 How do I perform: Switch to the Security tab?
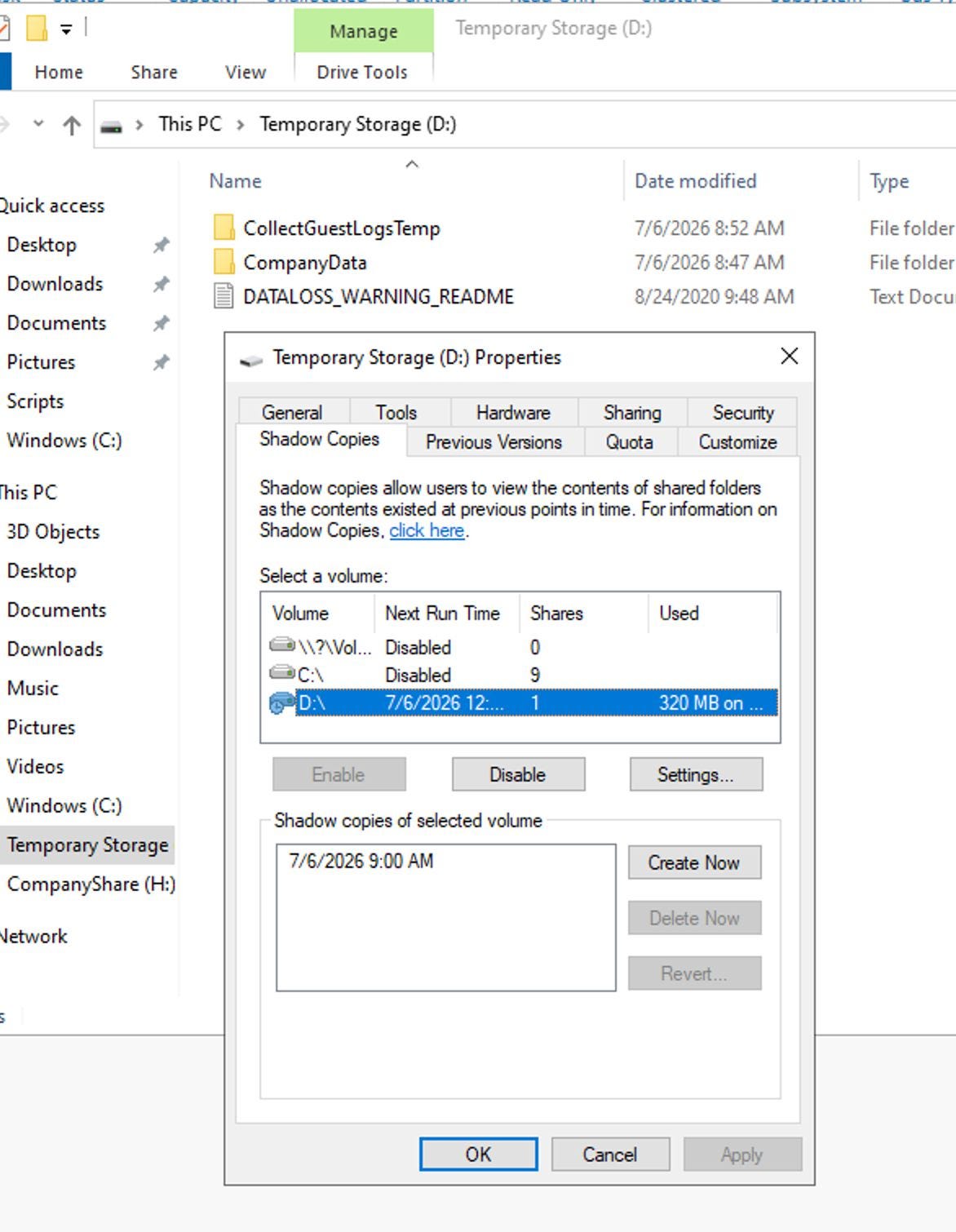click(743, 412)
